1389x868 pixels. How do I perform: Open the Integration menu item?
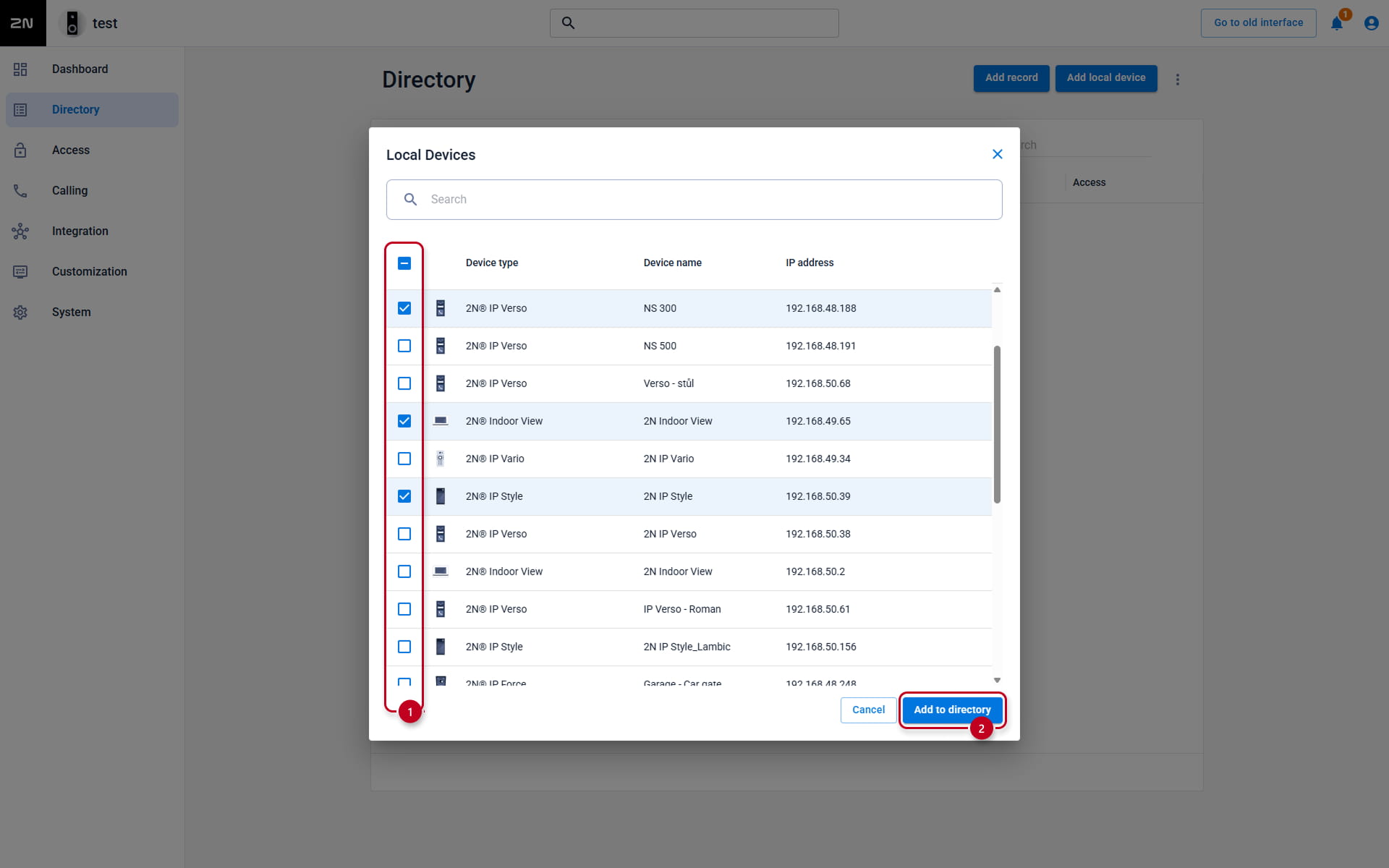92,231
